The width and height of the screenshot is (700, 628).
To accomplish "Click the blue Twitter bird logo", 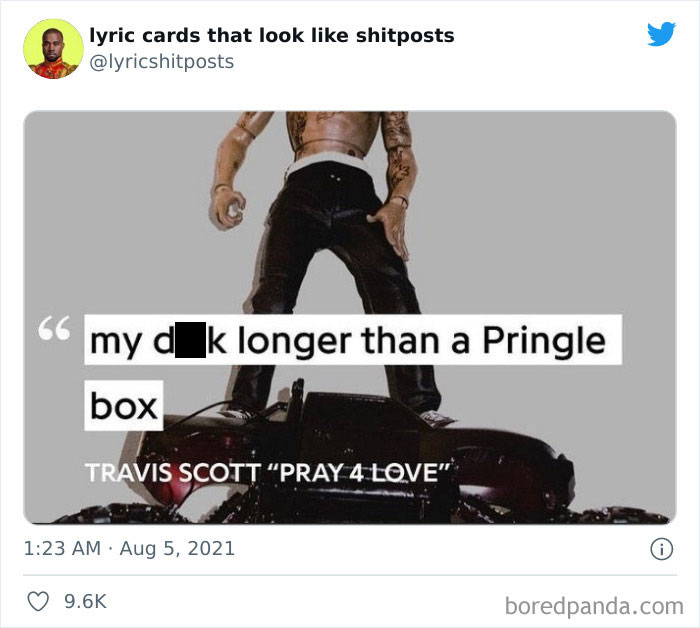I will pyautogui.click(x=661, y=34).
